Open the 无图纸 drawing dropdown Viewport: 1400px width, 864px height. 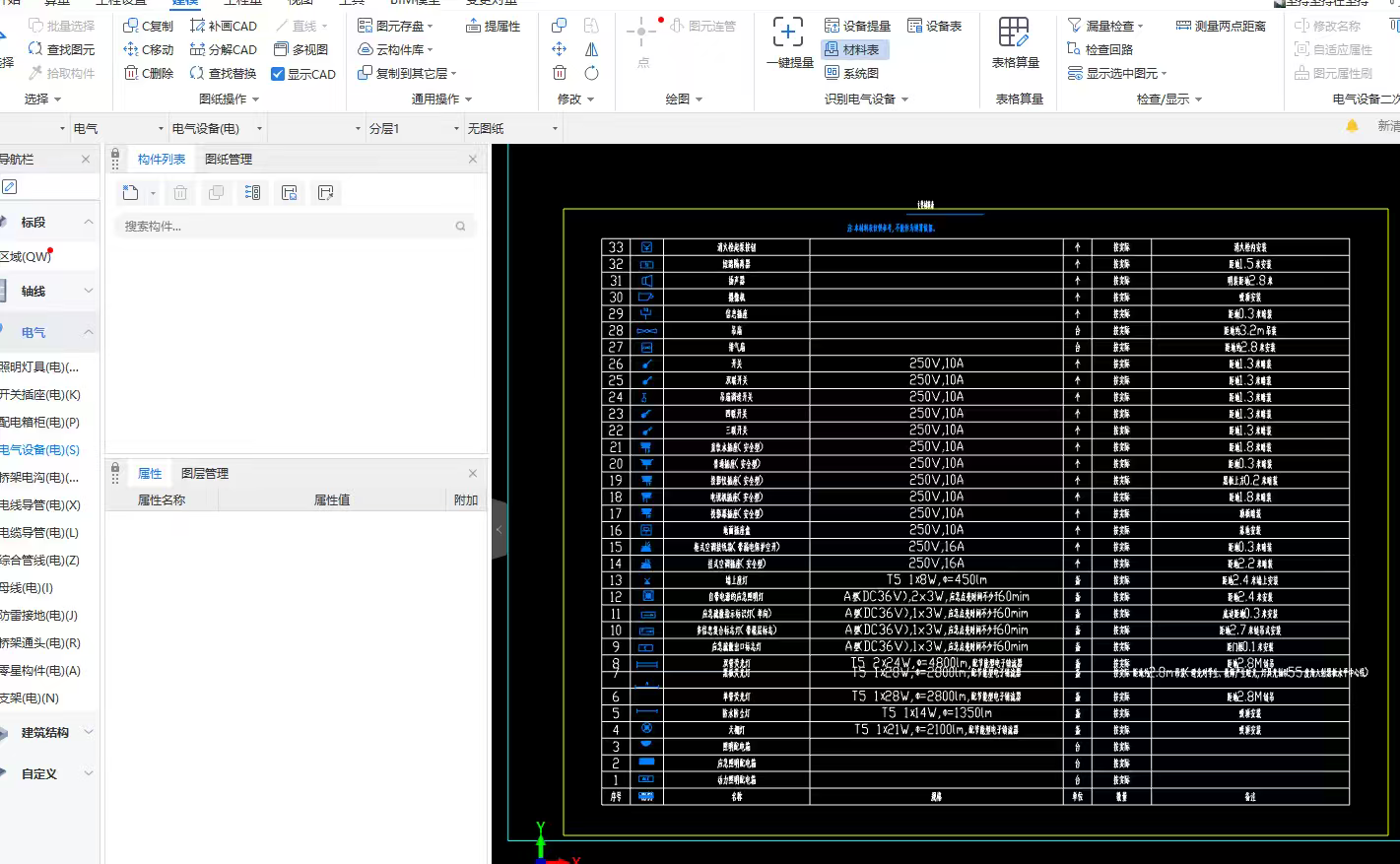pyautogui.click(x=512, y=128)
